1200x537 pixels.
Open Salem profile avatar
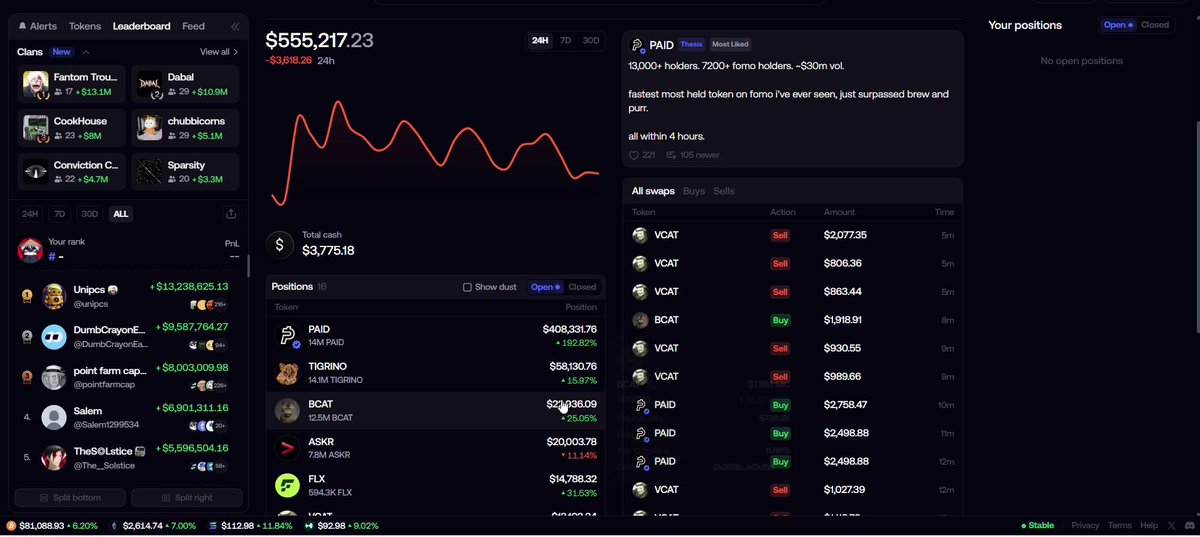54,417
